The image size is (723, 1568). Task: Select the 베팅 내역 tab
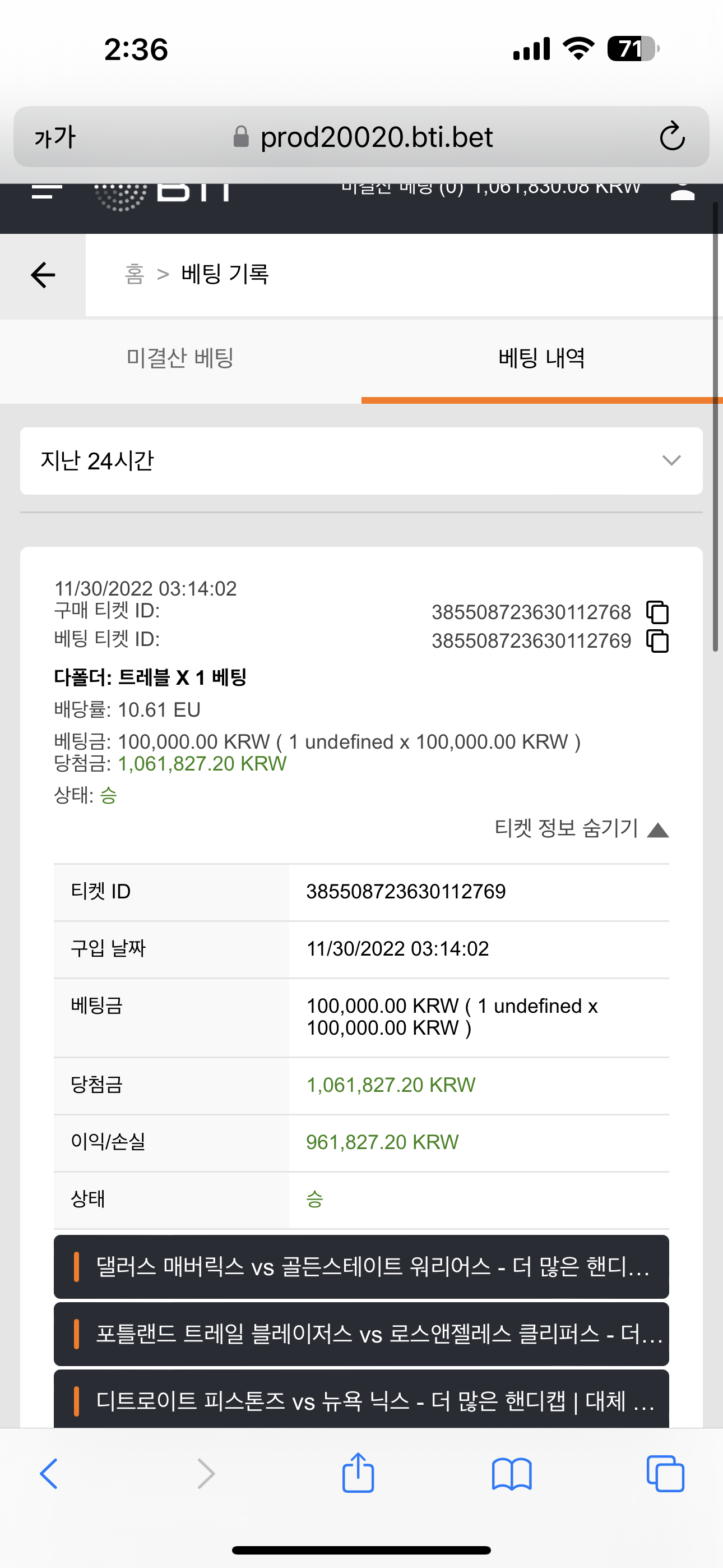pyautogui.click(x=541, y=358)
